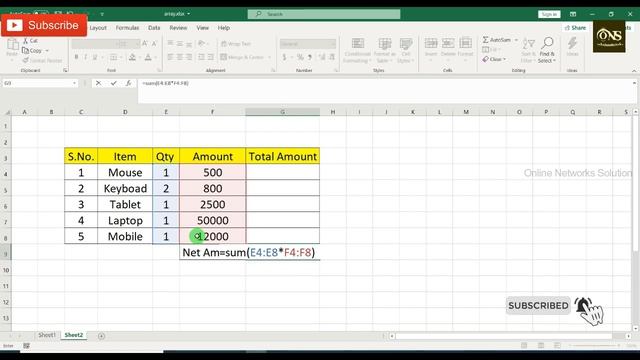Open the Formulas ribbon tab
This screenshot has width=640, height=360.
(127, 28)
